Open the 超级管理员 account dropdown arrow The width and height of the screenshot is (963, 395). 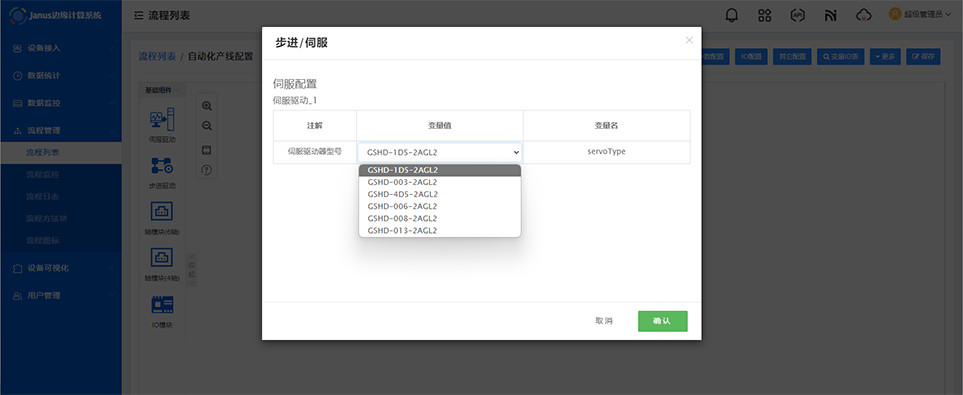coord(949,14)
